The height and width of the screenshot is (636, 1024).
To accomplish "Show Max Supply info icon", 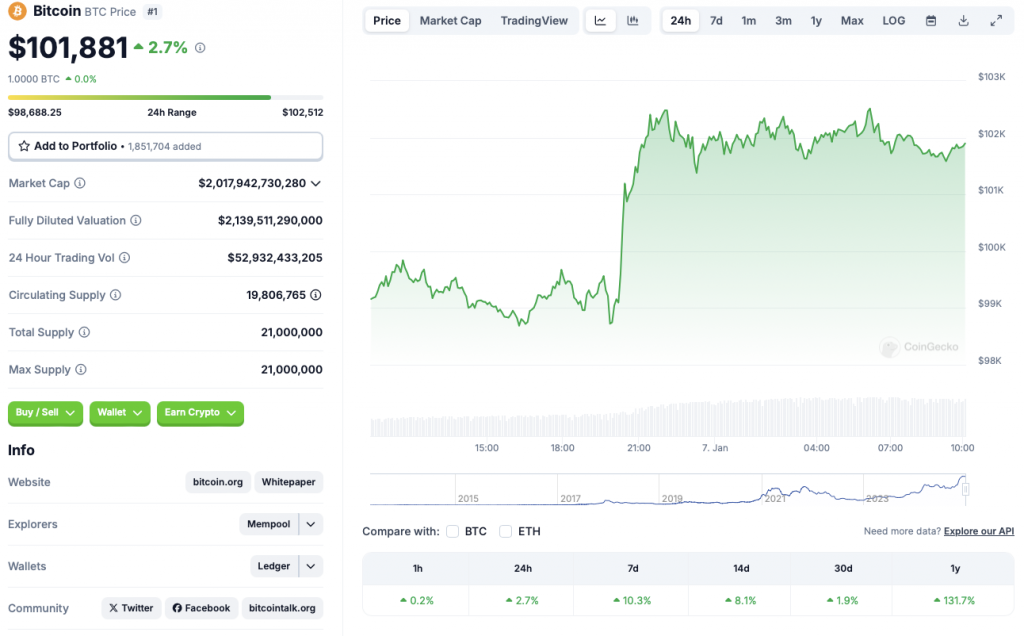I will pos(81,370).
